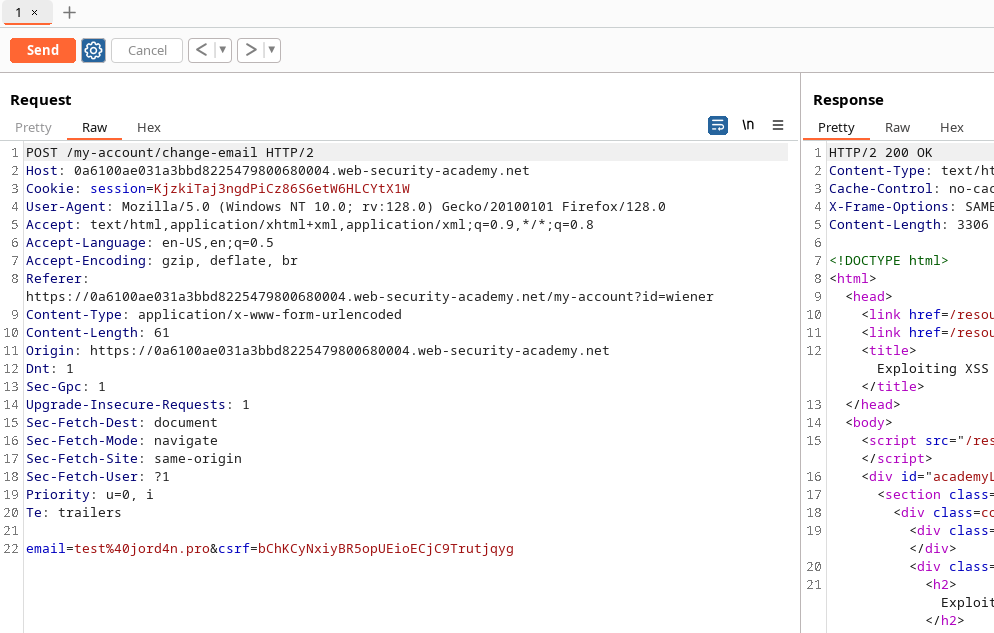
Task: Switch the Response view to Raw
Action: tap(898, 127)
